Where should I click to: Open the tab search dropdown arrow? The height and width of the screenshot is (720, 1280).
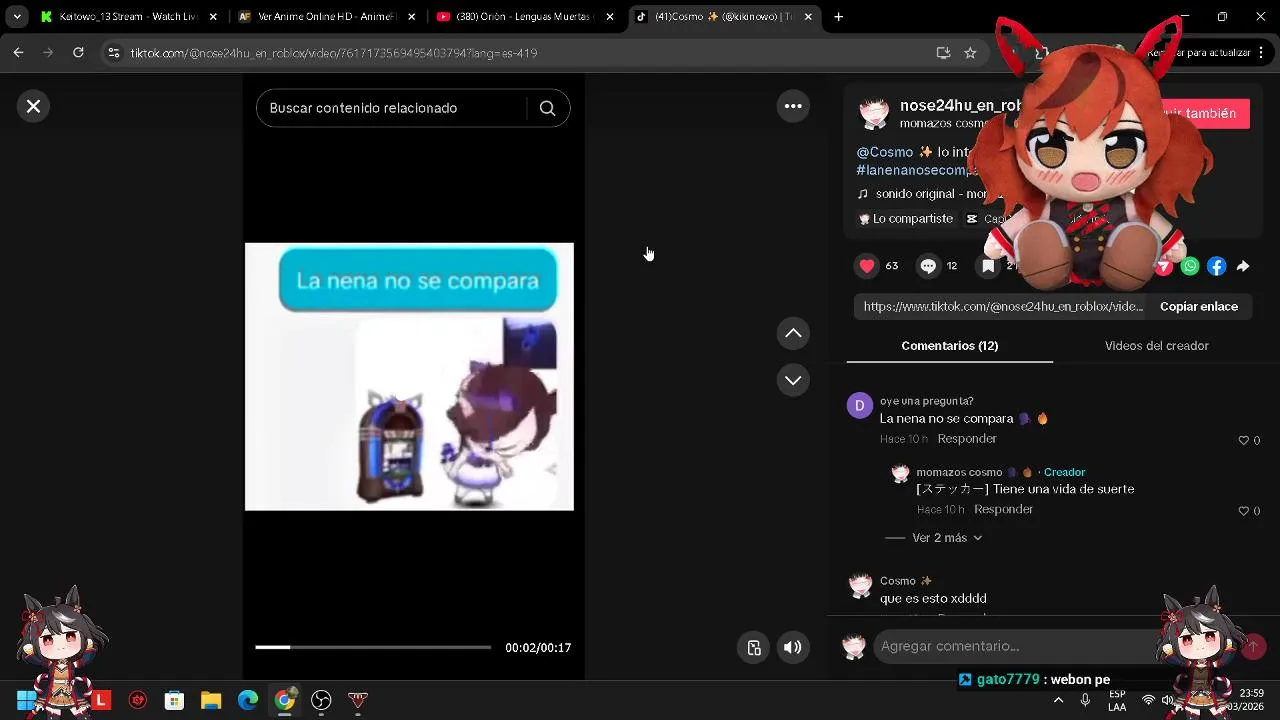tap(17, 17)
